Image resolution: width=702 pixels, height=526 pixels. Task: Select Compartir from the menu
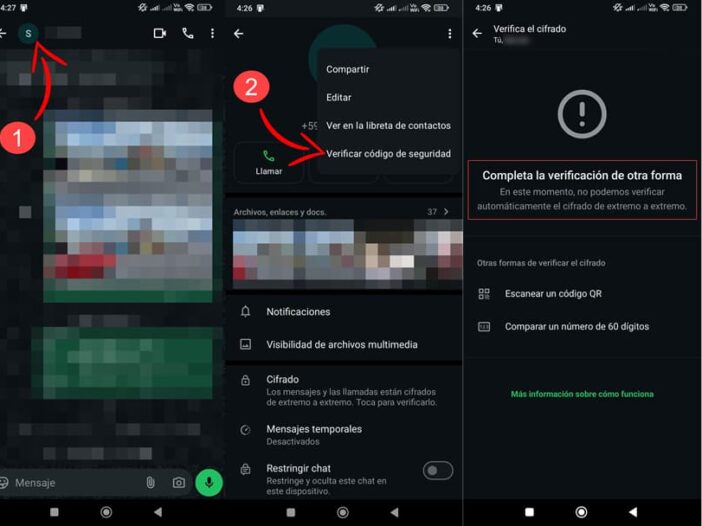pos(347,69)
